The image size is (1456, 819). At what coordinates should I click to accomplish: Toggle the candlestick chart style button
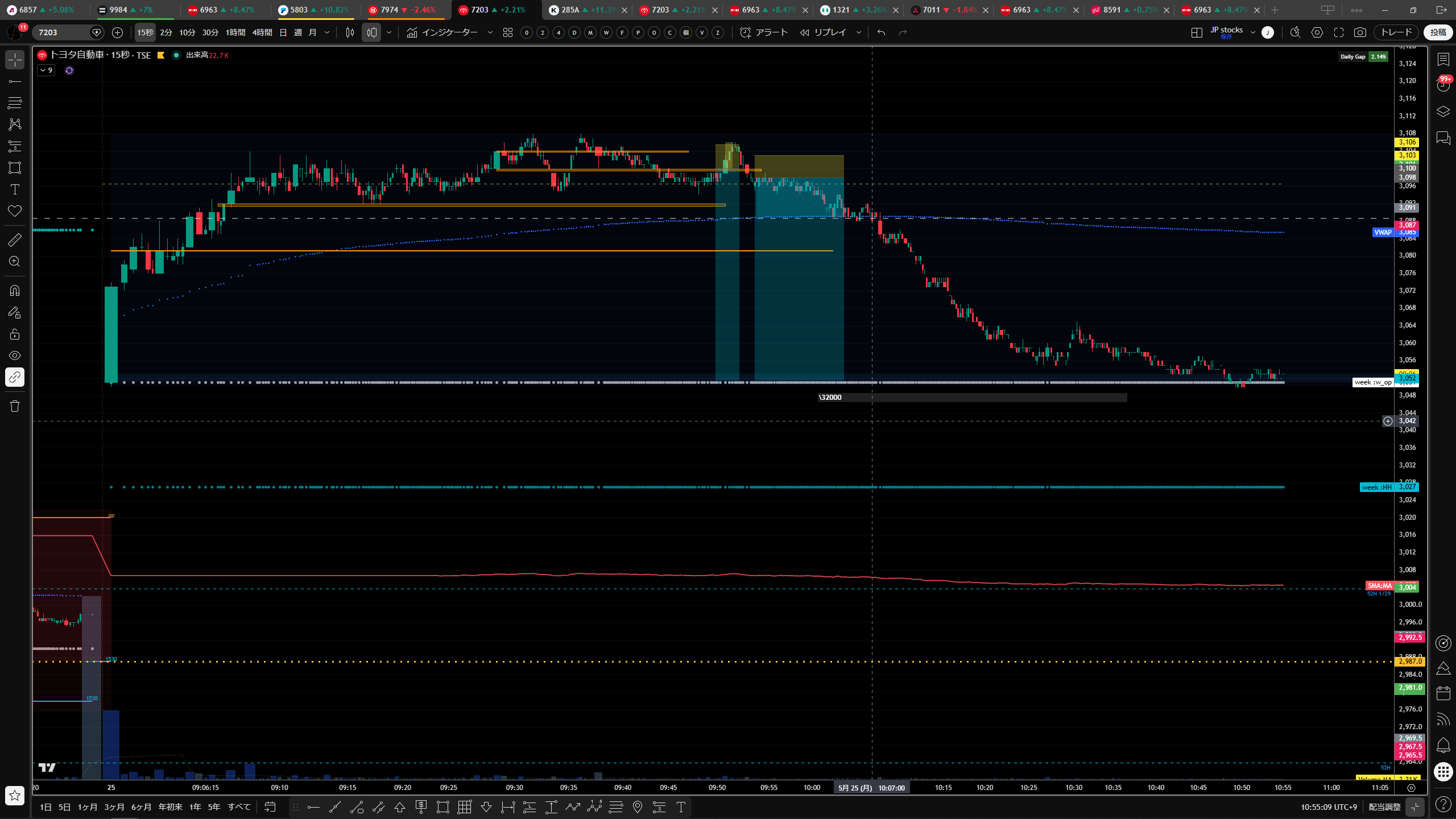(350, 32)
